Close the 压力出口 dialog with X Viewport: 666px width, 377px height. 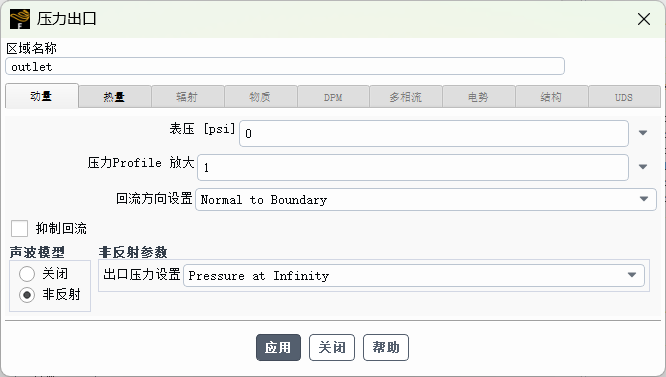click(644, 19)
